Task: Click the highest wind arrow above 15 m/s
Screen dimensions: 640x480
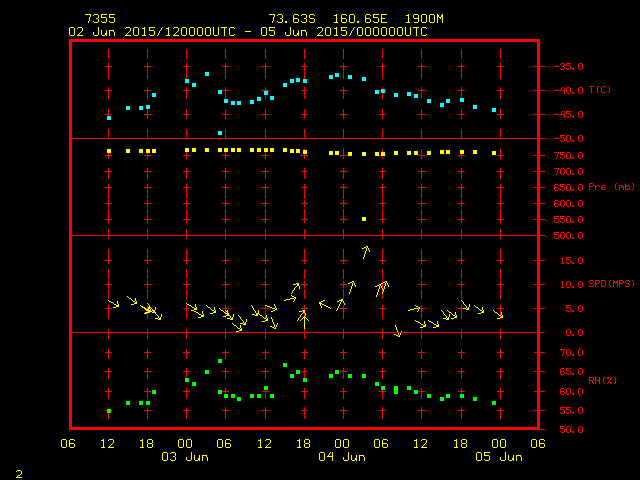Action: [x=366, y=251]
